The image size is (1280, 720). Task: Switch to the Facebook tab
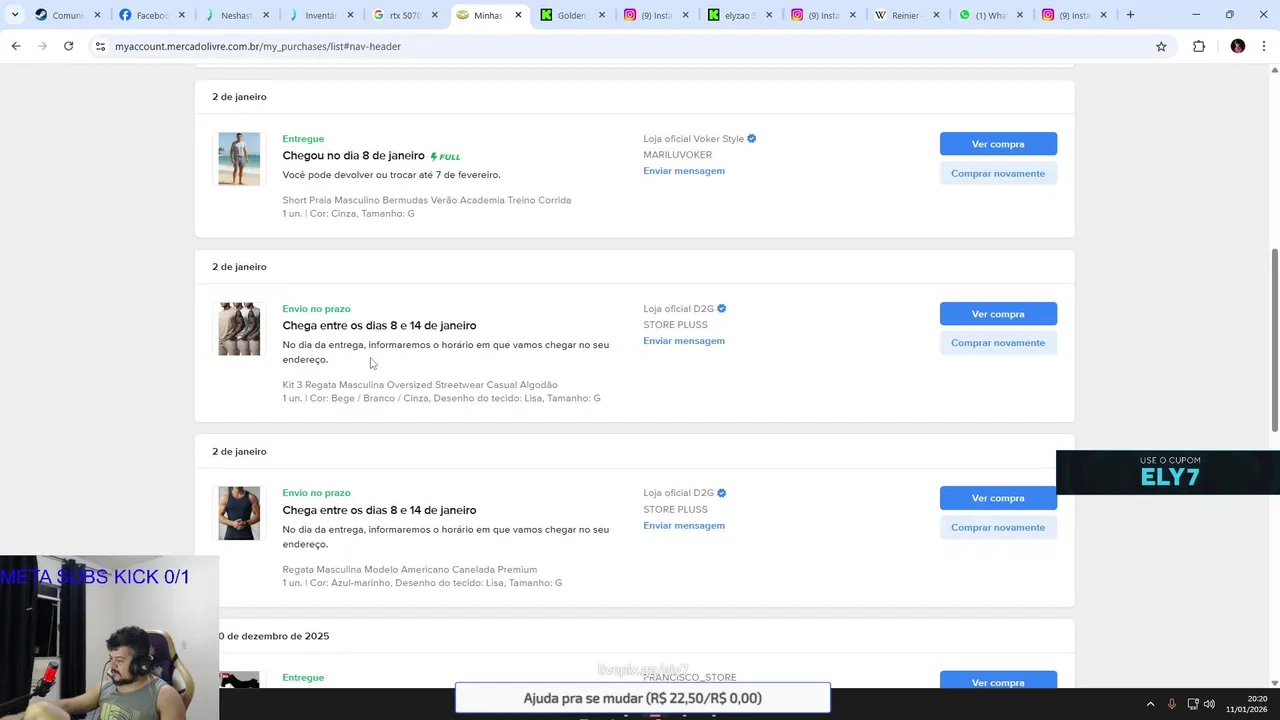pyautogui.click(x=150, y=15)
